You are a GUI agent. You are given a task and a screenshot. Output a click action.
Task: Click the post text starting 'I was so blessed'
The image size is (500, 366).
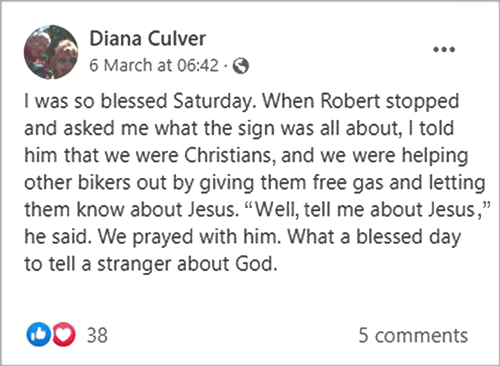click(257, 182)
